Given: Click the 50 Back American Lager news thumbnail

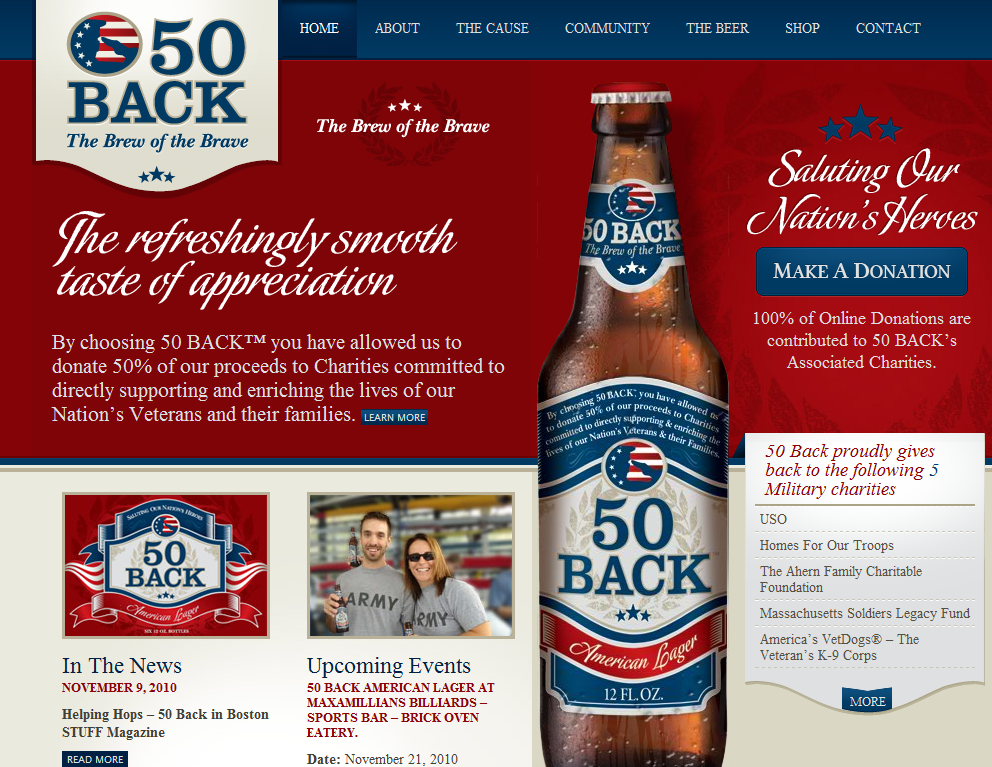Looking at the screenshot, I should 166,565.
